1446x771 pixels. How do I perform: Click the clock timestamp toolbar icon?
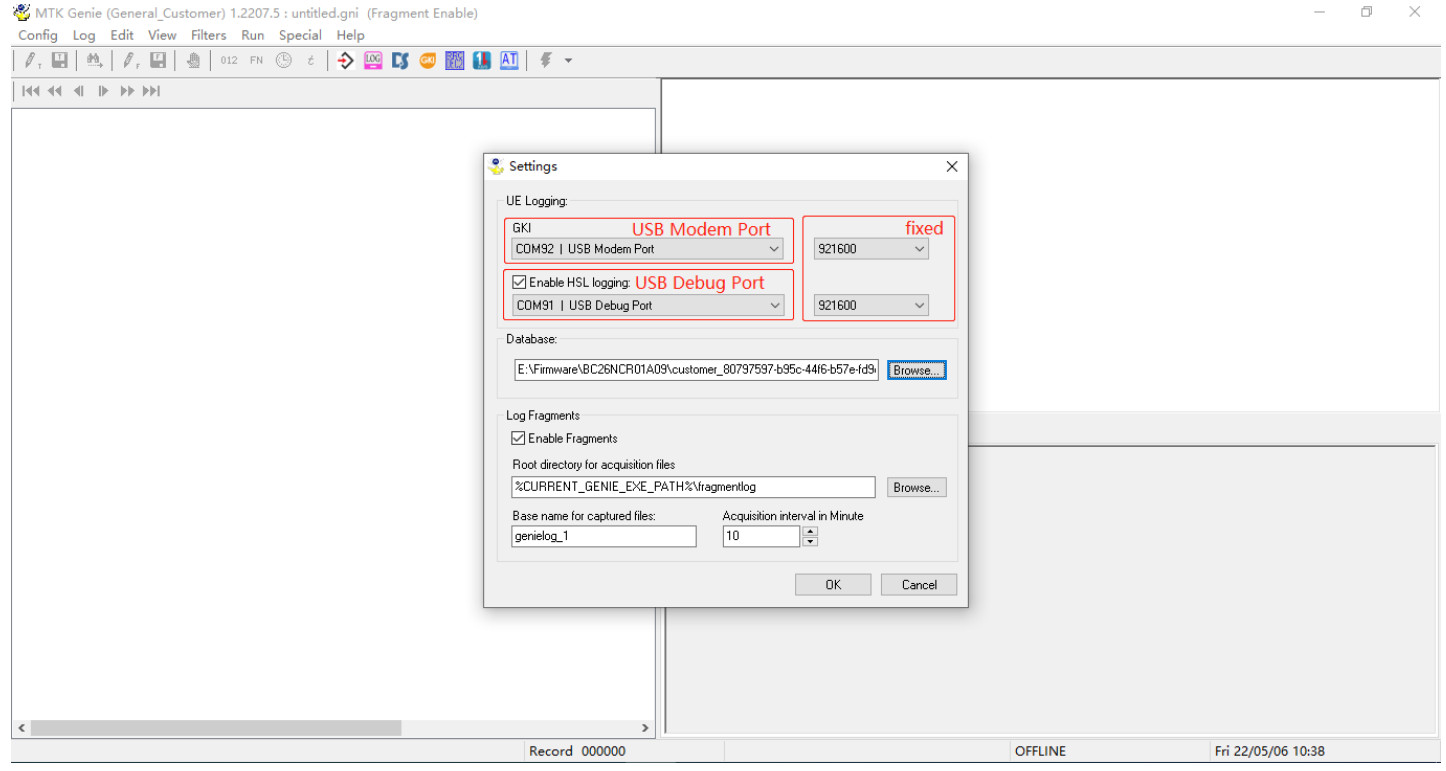(284, 61)
